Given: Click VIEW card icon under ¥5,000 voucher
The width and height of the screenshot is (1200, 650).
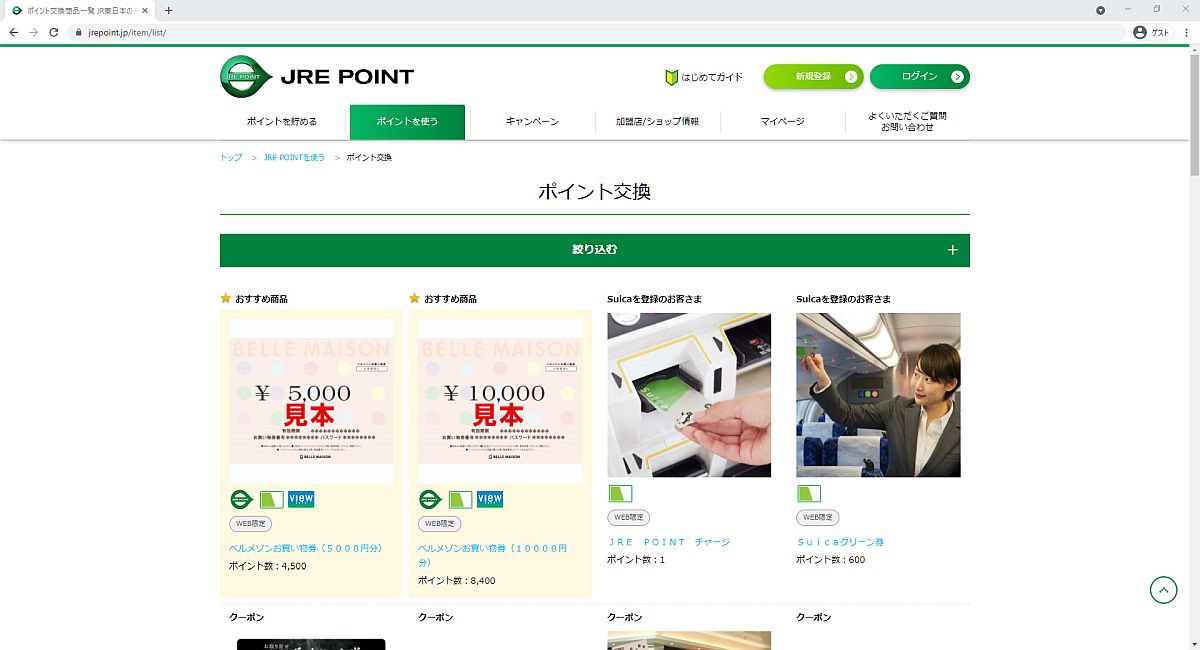Looking at the screenshot, I should coord(301,499).
